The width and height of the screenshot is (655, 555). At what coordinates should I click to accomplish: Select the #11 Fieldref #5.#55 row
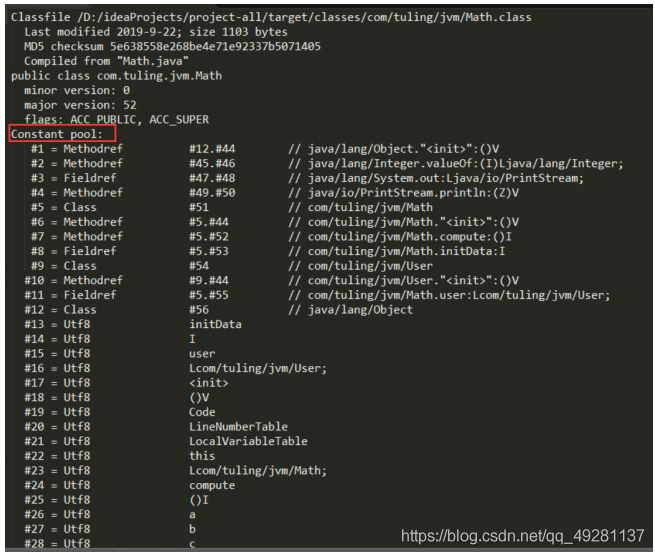click(317, 295)
